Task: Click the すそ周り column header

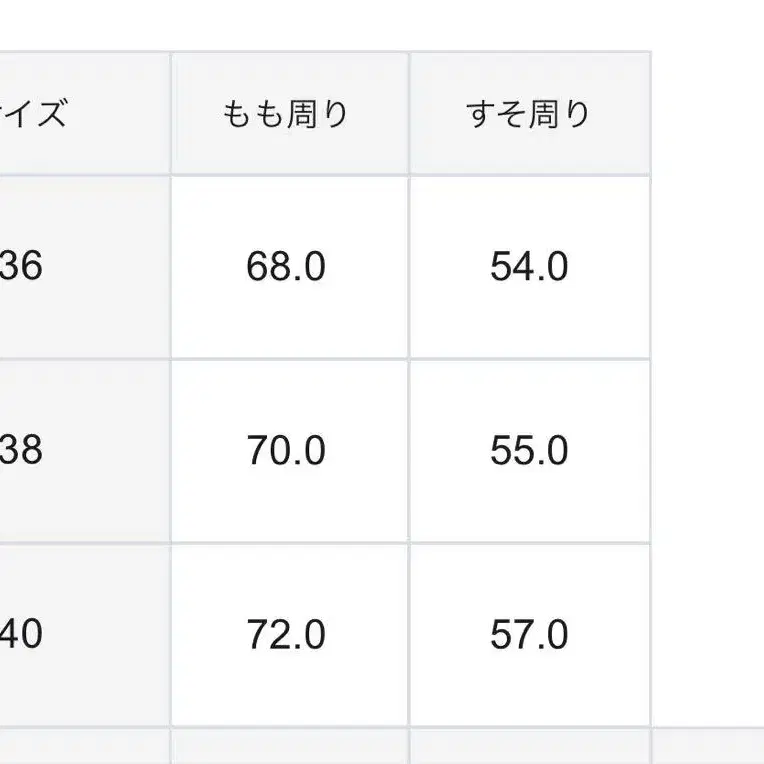Action: click(x=529, y=114)
